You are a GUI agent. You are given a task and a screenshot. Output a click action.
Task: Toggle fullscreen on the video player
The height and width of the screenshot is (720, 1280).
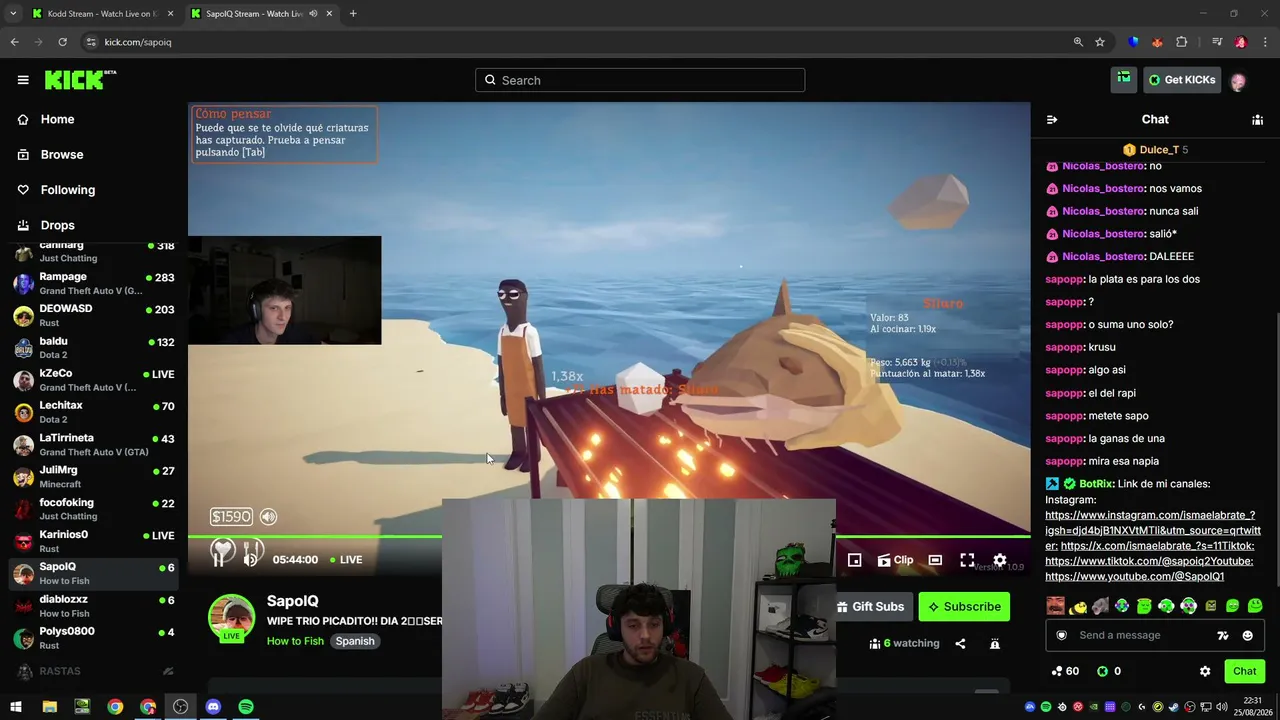click(967, 560)
